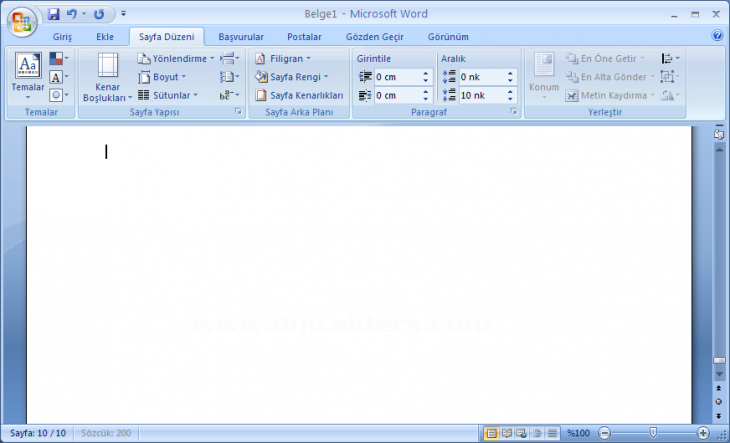Select the Sayfa Düzeni tab
The width and height of the screenshot is (730, 443).
pyautogui.click(x=166, y=37)
